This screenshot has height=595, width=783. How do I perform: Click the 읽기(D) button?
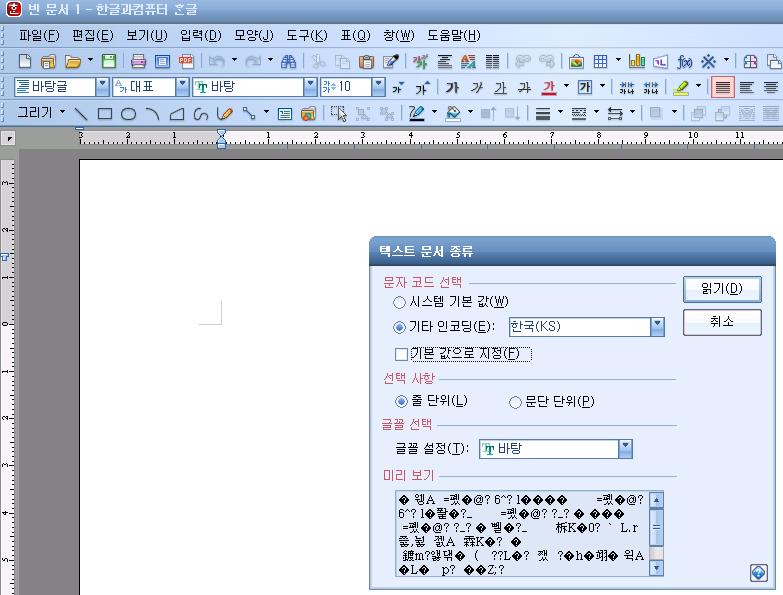click(x=722, y=289)
